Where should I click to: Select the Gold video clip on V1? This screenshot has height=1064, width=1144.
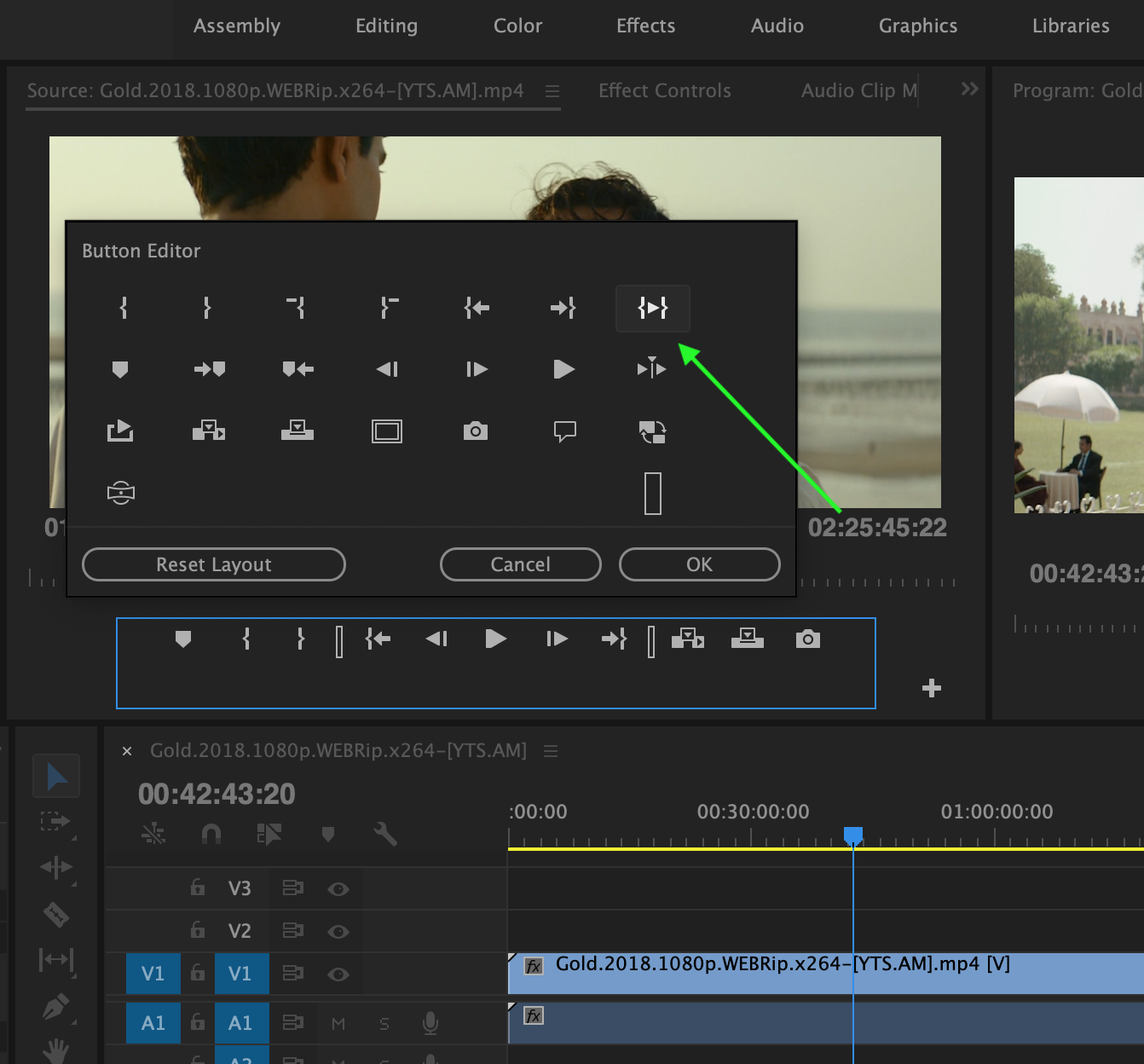pos(826,974)
